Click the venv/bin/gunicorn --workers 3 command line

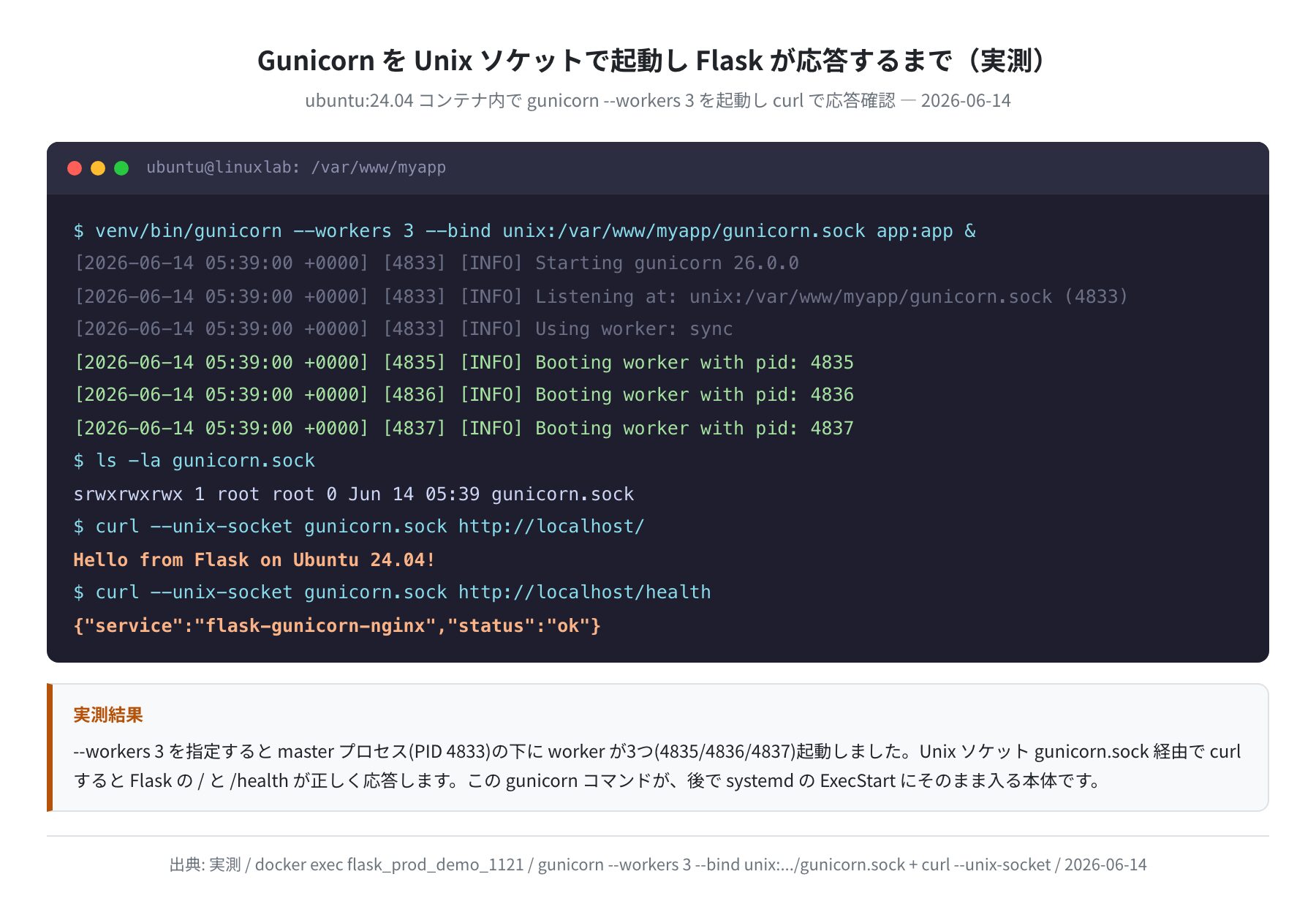524,231
